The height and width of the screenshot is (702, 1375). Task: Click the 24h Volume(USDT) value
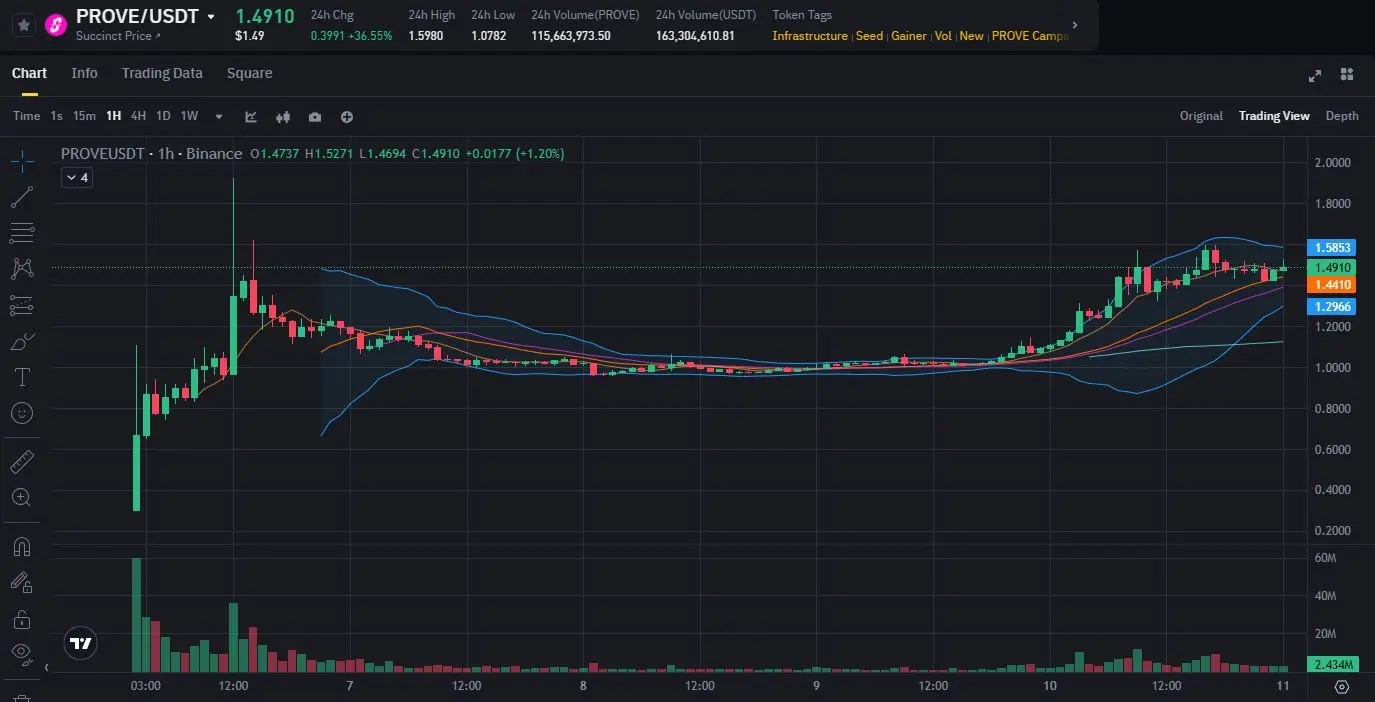[695, 36]
